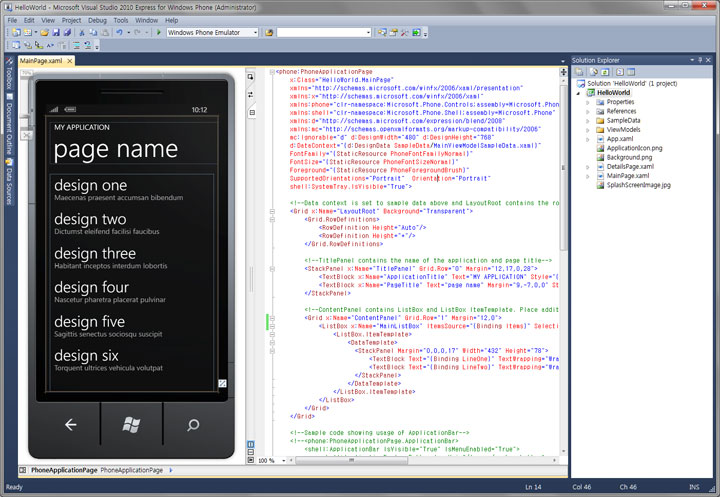Viewport: 720px width, 497px height.
Task: Select the MainPage.xaml document tab
Action: pos(41,61)
